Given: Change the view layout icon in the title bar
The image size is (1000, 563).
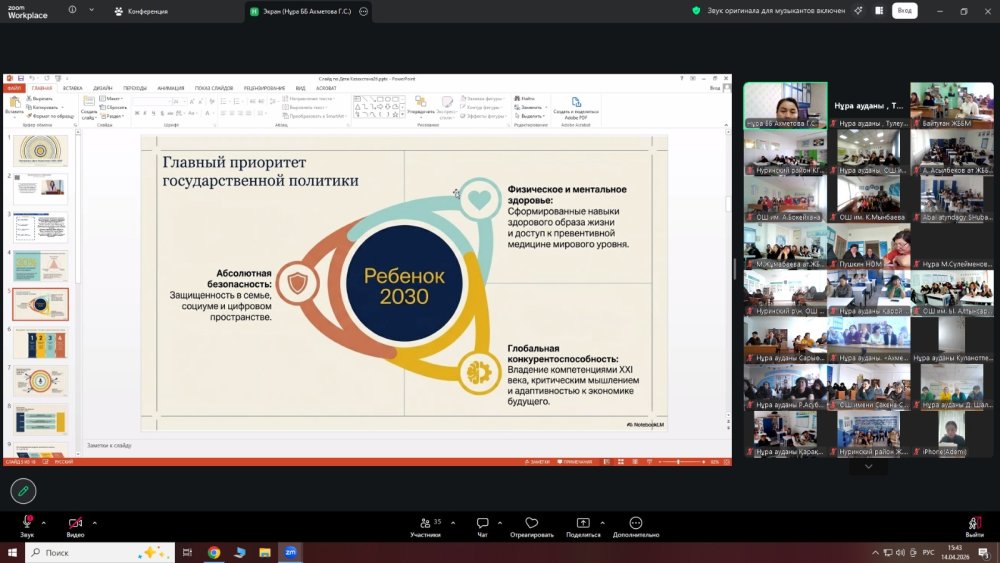Looking at the screenshot, I should [x=879, y=11].
